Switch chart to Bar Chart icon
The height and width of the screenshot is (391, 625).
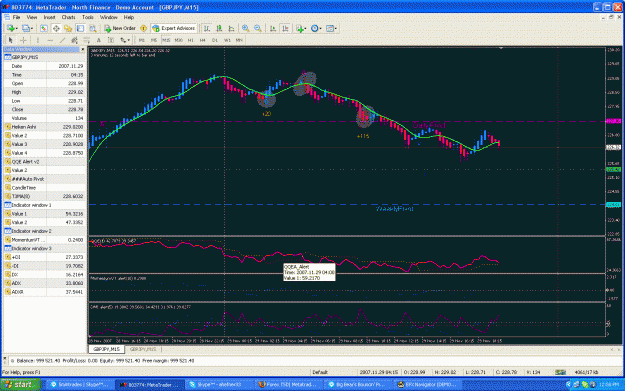(x=207, y=28)
